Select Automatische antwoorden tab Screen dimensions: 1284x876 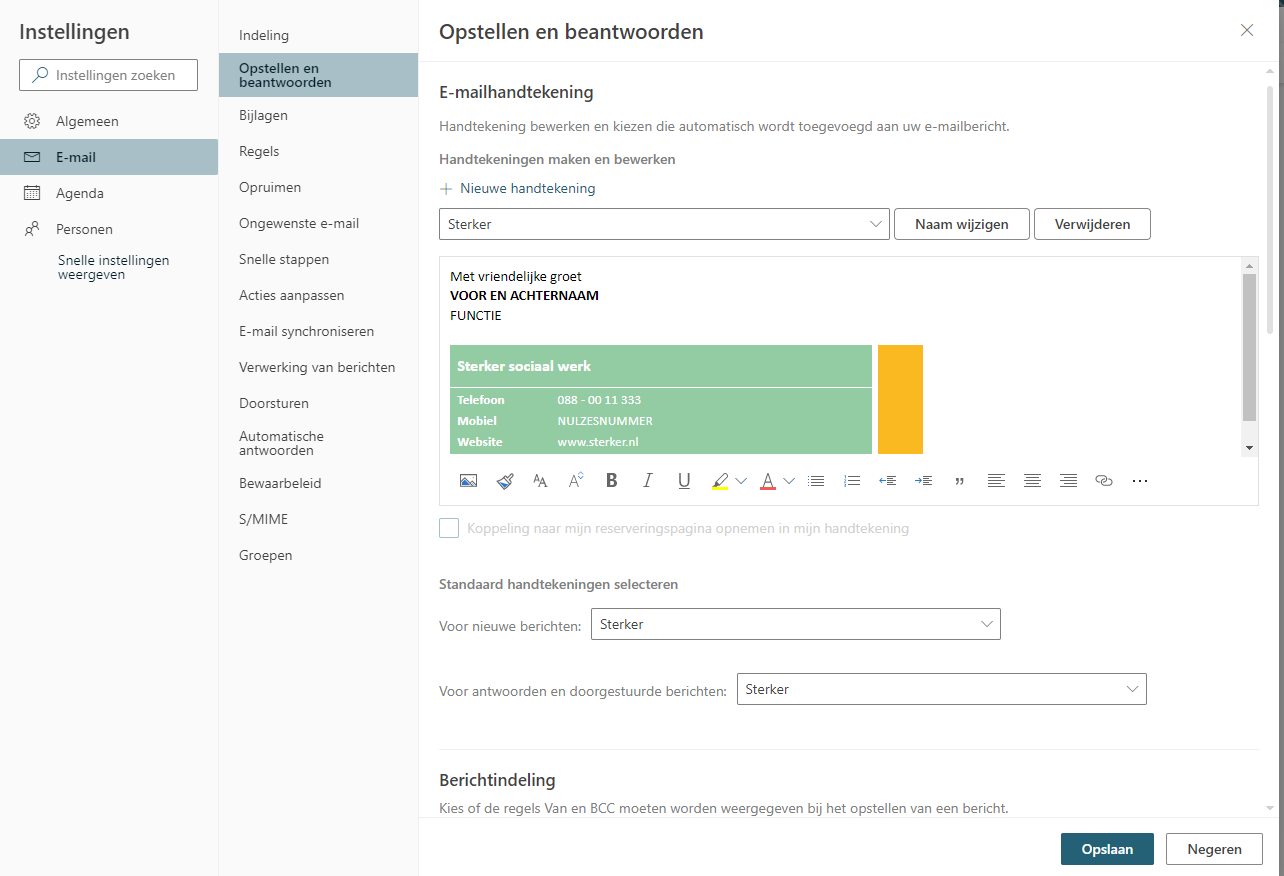(318, 443)
